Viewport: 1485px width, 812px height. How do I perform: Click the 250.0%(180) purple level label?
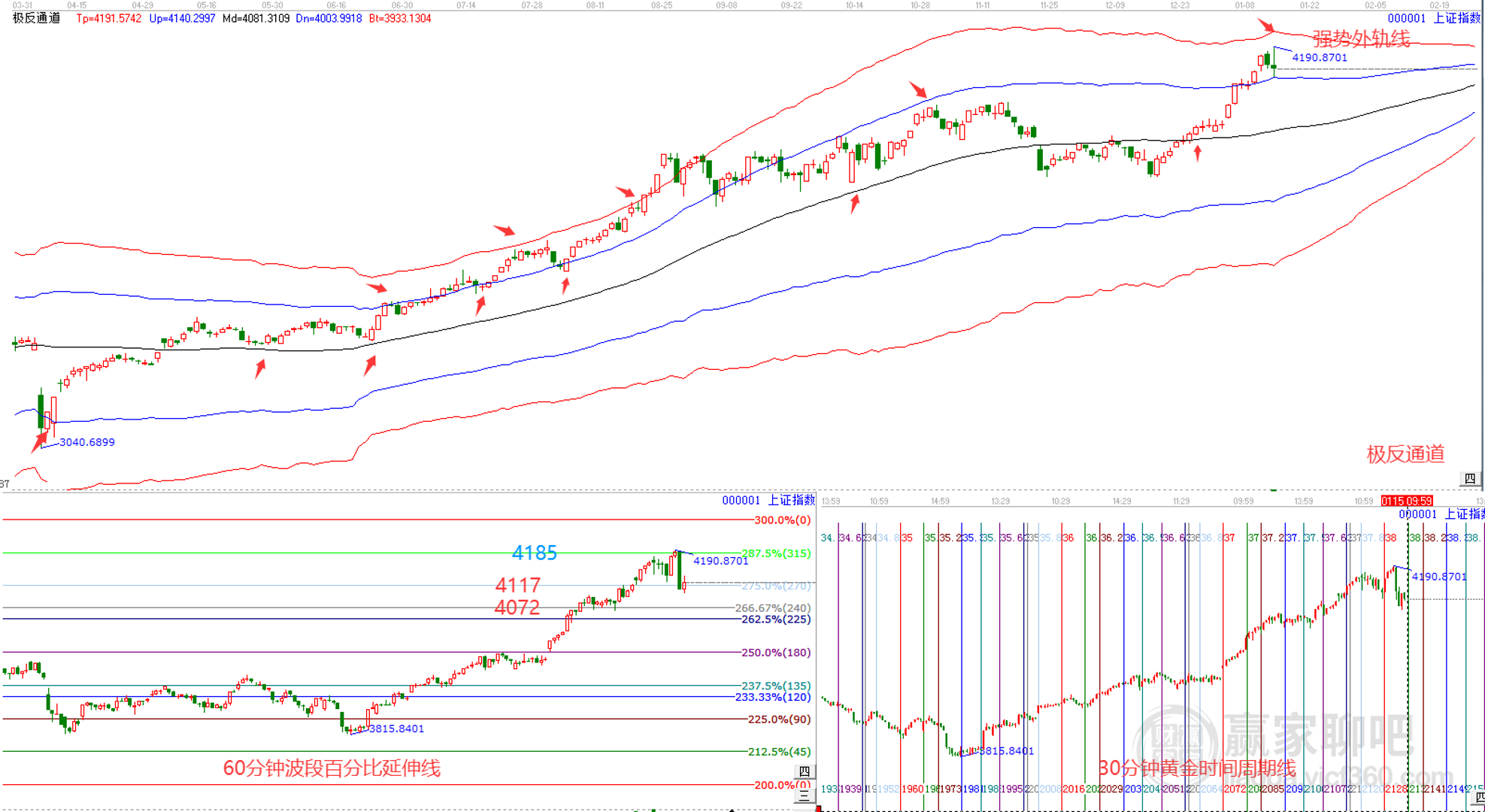pyautogui.click(x=775, y=653)
